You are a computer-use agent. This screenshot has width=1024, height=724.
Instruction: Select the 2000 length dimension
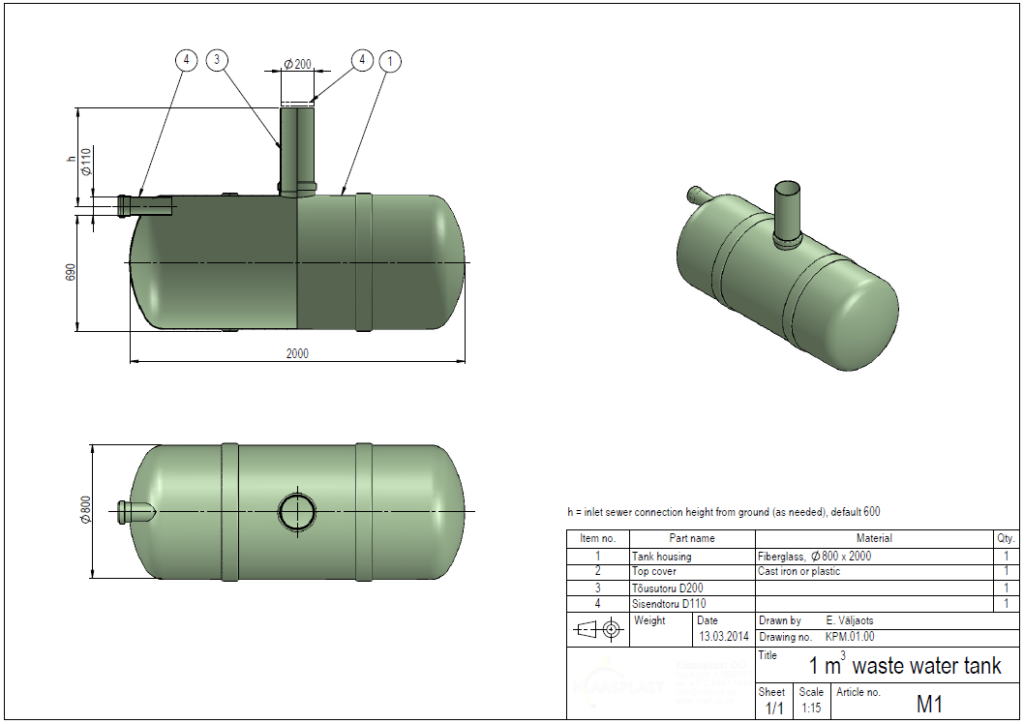[x=298, y=353]
